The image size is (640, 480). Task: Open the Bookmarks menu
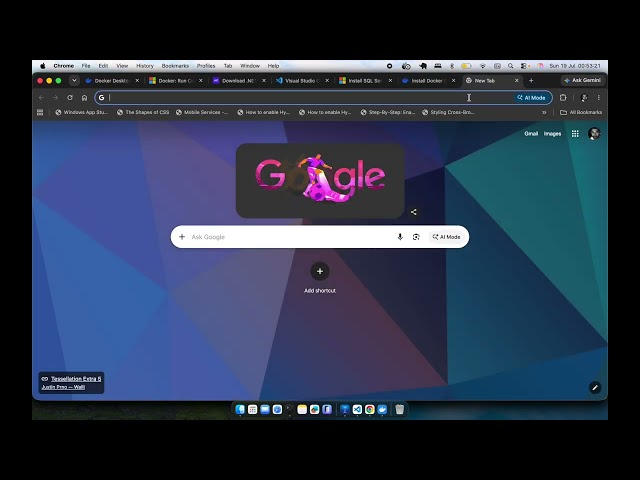tap(175, 66)
